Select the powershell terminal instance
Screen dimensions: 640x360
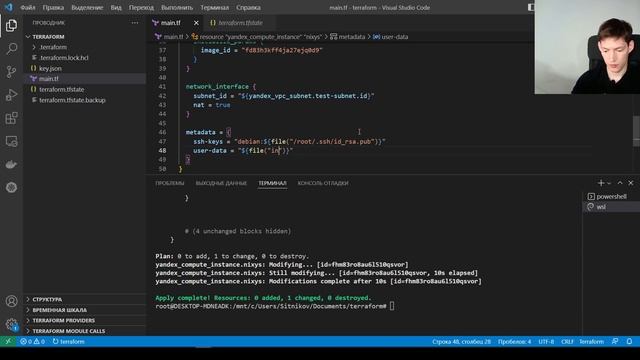pos(611,196)
